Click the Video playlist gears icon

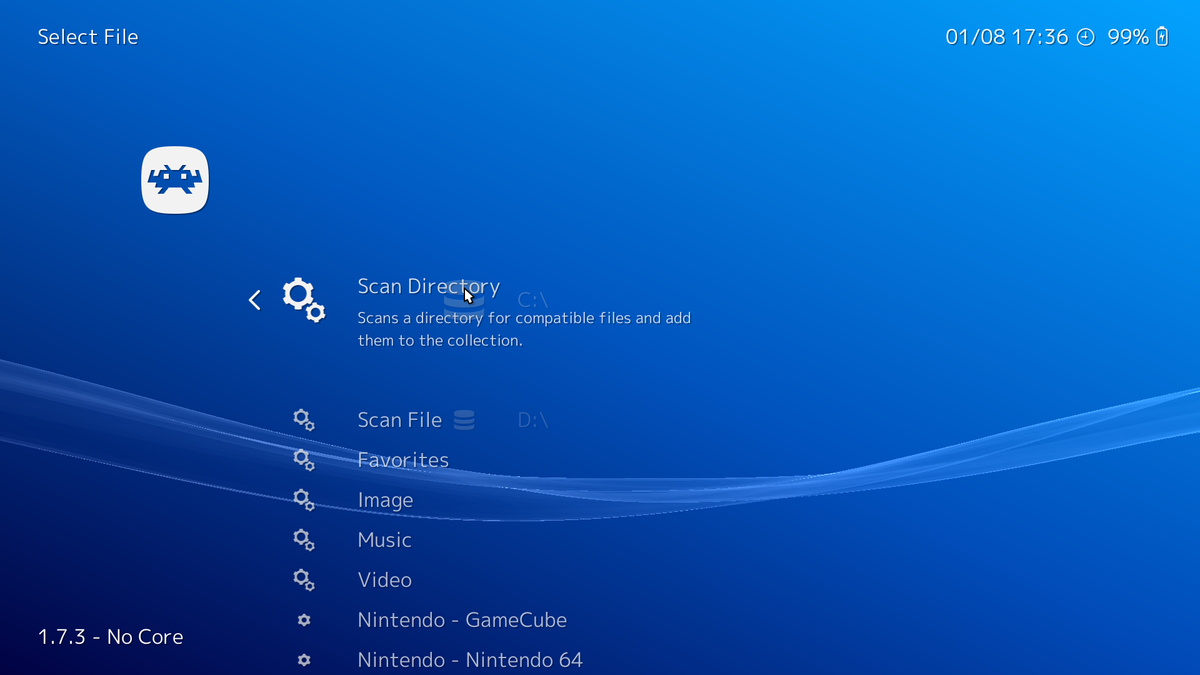pyautogui.click(x=304, y=579)
